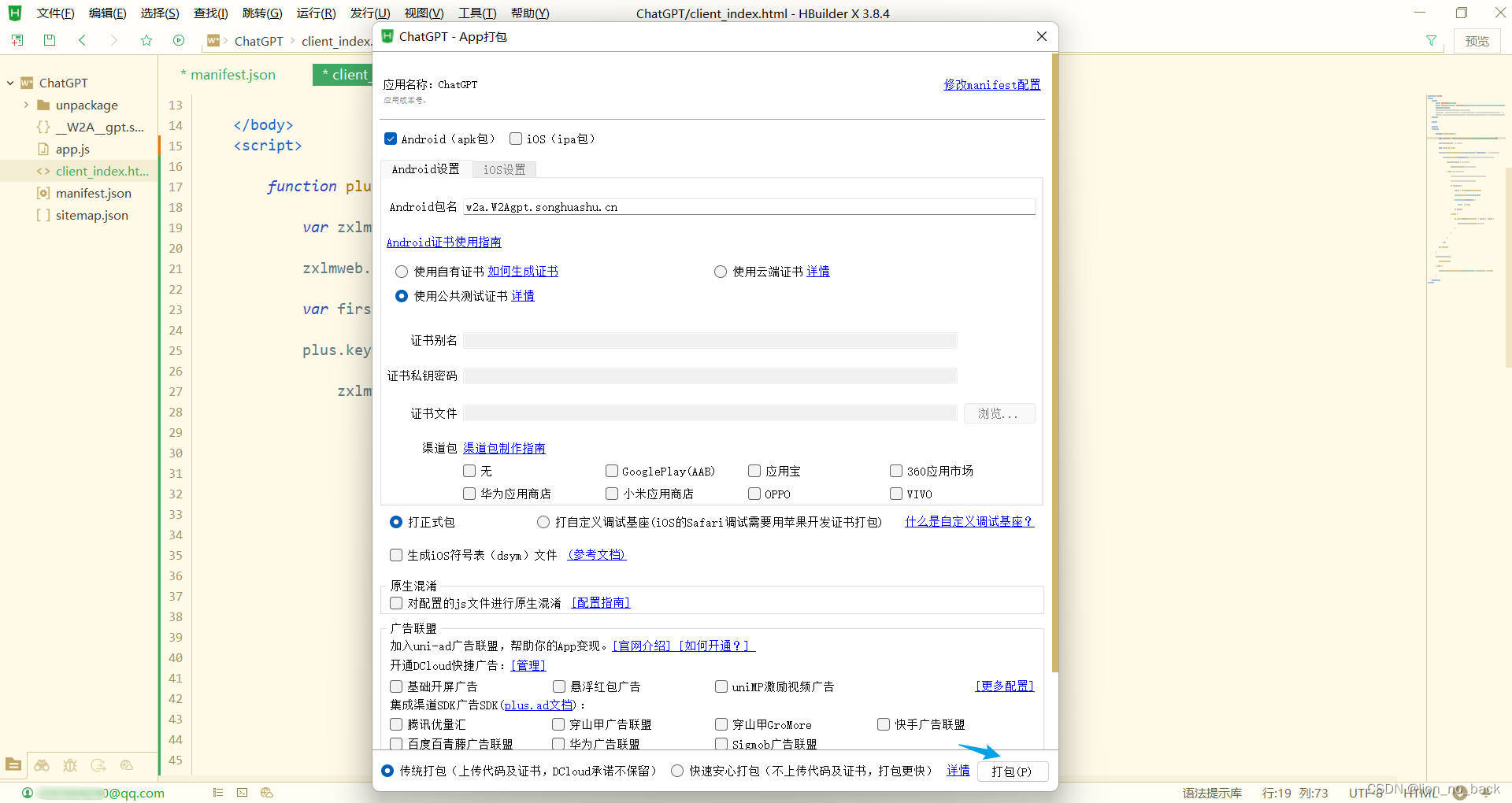Open the 查找(I) menu
This screenshot has height=803, width=1512.
(x=210, y=13)
